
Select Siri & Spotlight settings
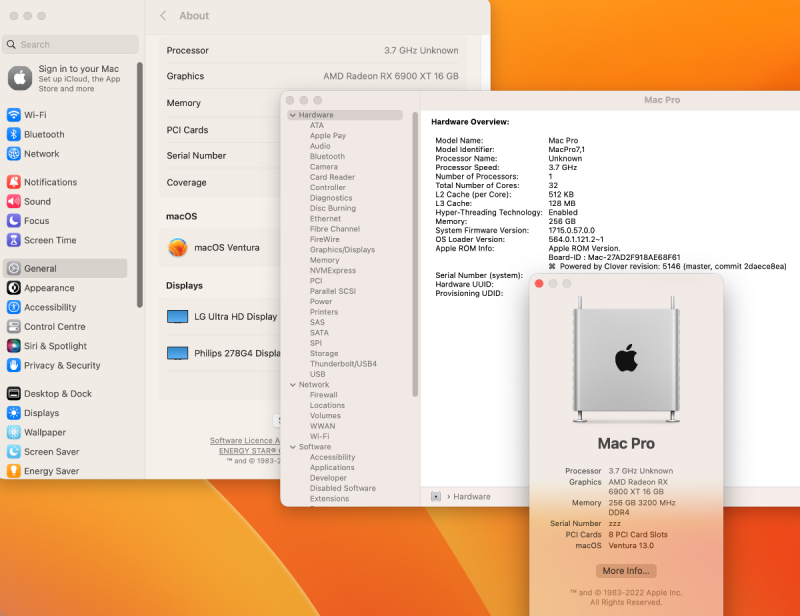click(55, 346)
